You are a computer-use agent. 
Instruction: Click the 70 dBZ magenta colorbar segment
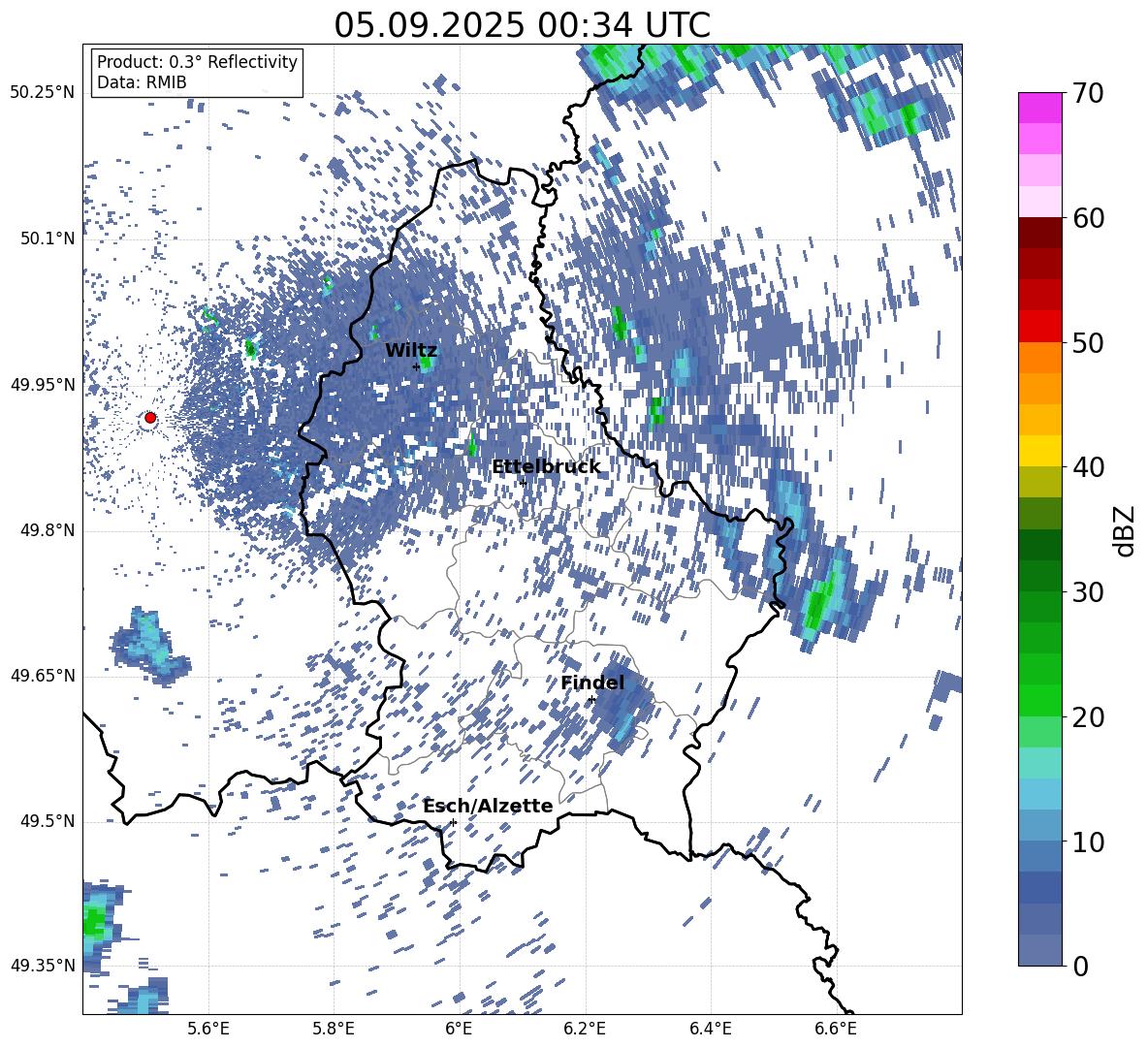click(x=1039, y=108)
